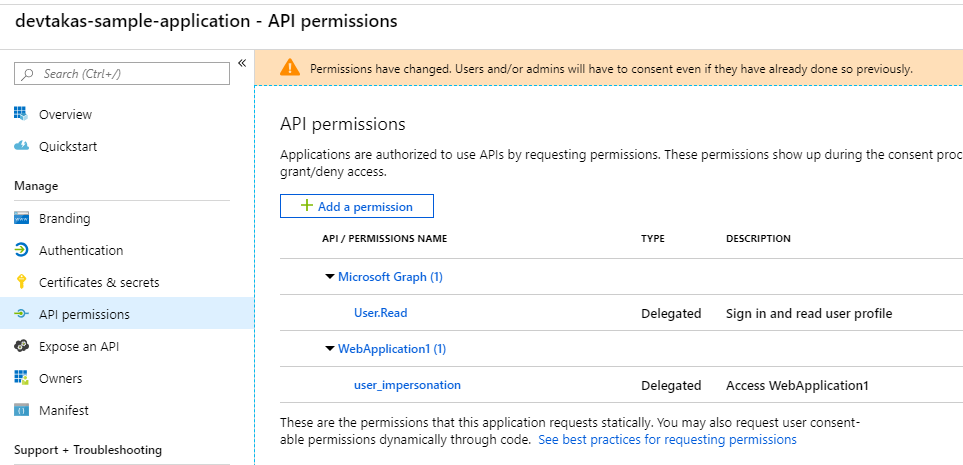The image size is (963, 465).
Task: Click the Manifest icon in sidebar
Action: tap(21, 410)
